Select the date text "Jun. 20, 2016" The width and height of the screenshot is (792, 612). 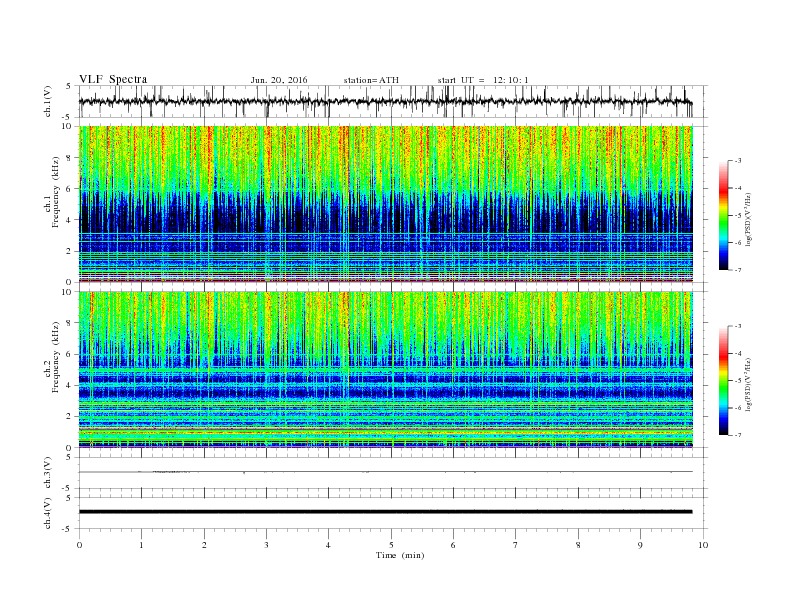279,80
